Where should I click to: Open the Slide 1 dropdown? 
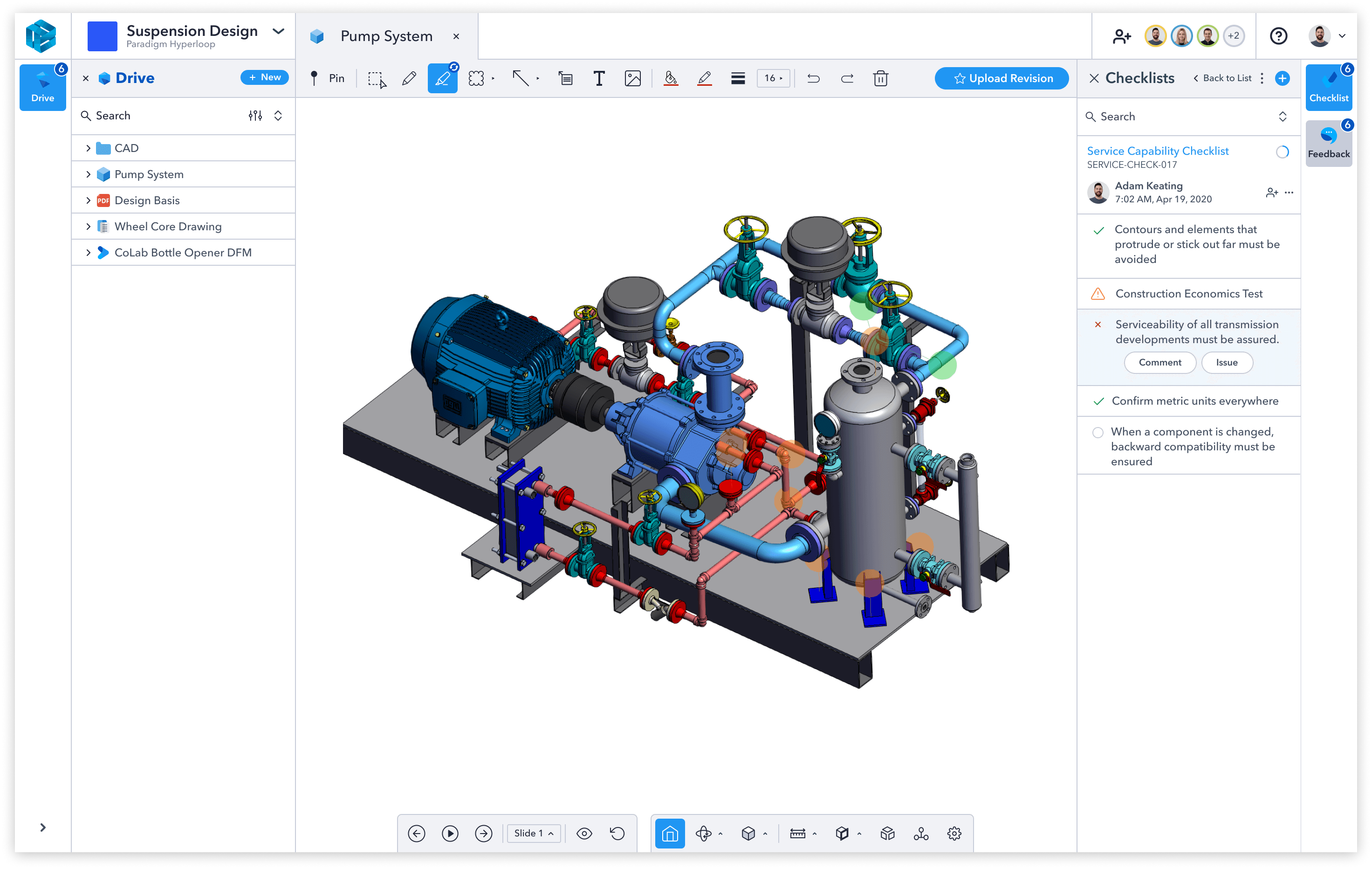tap(533, 833)
